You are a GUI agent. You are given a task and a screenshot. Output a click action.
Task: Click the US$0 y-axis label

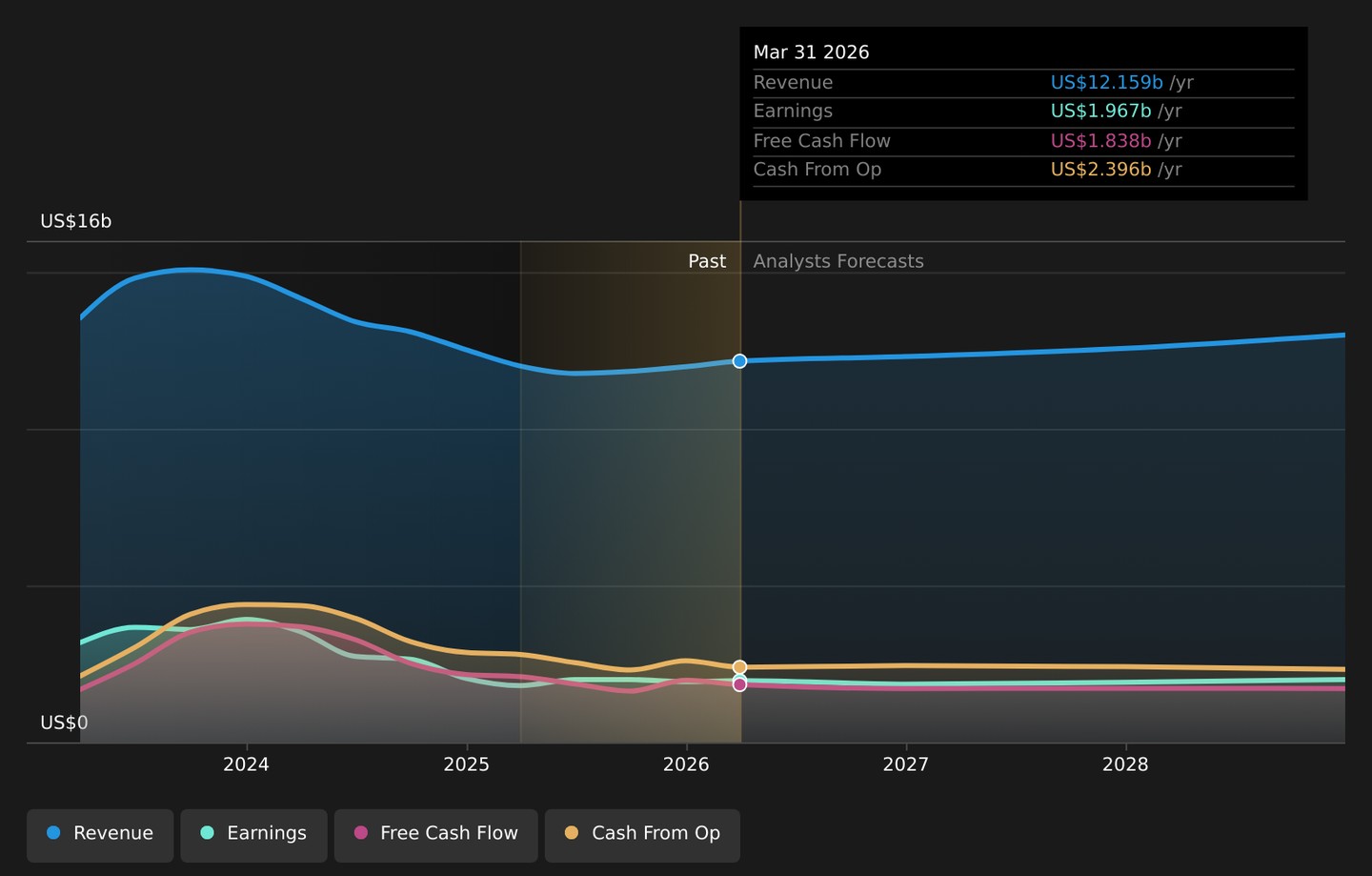click(64, 723)
